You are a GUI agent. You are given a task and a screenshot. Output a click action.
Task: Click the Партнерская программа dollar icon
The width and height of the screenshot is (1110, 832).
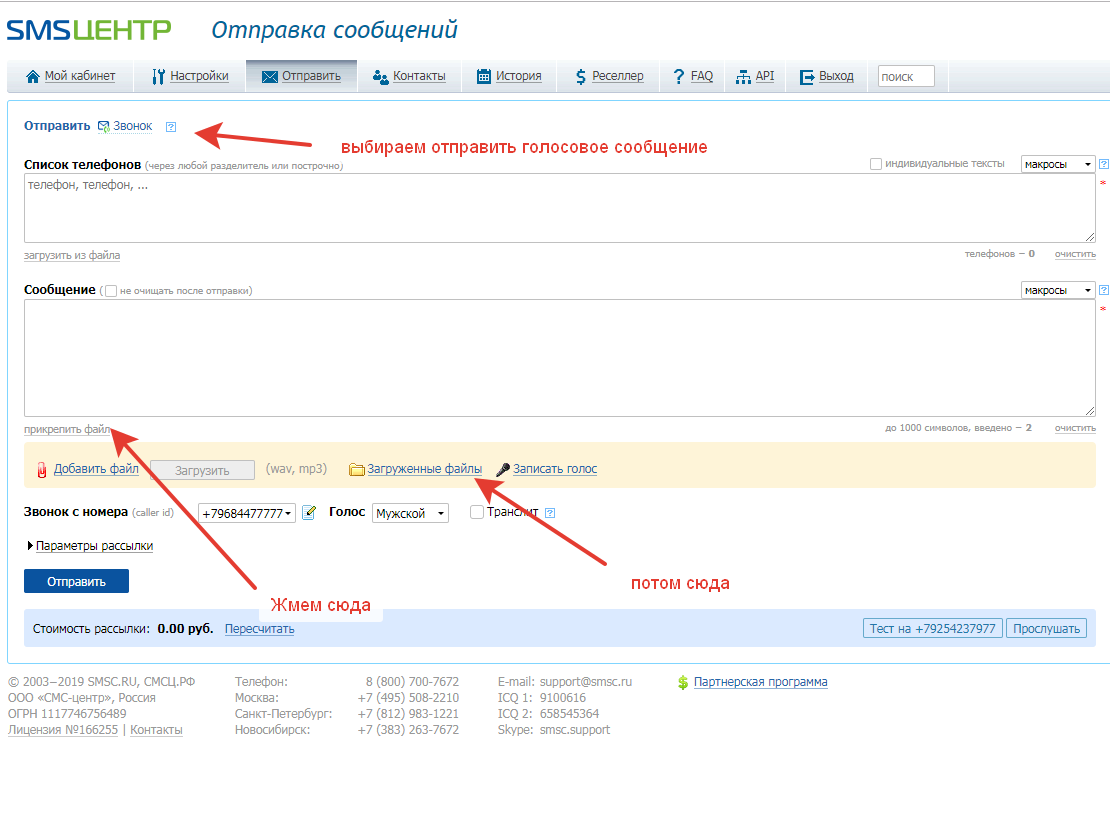683,682
